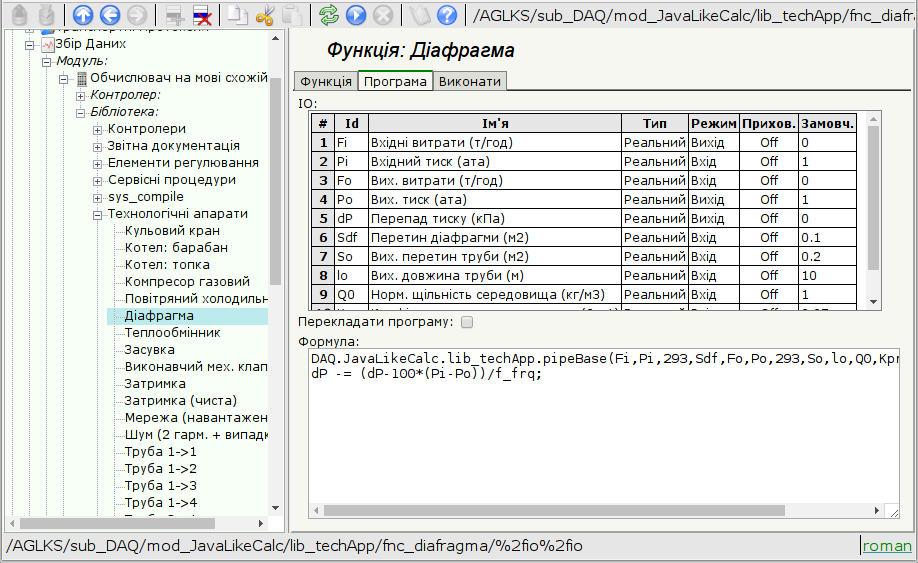This screenshot has width=918, height=563.
Task: Click inside the Формула text editor
Action: click(604, 425)
